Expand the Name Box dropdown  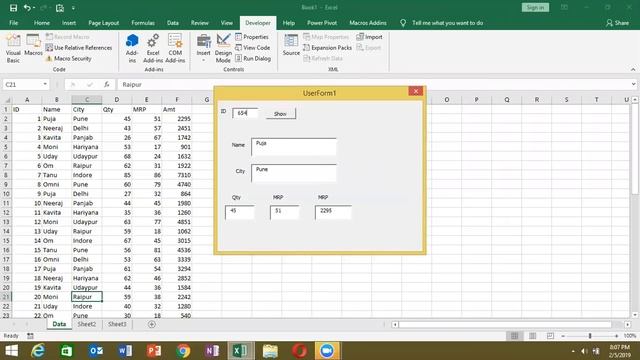coord(45,84)
